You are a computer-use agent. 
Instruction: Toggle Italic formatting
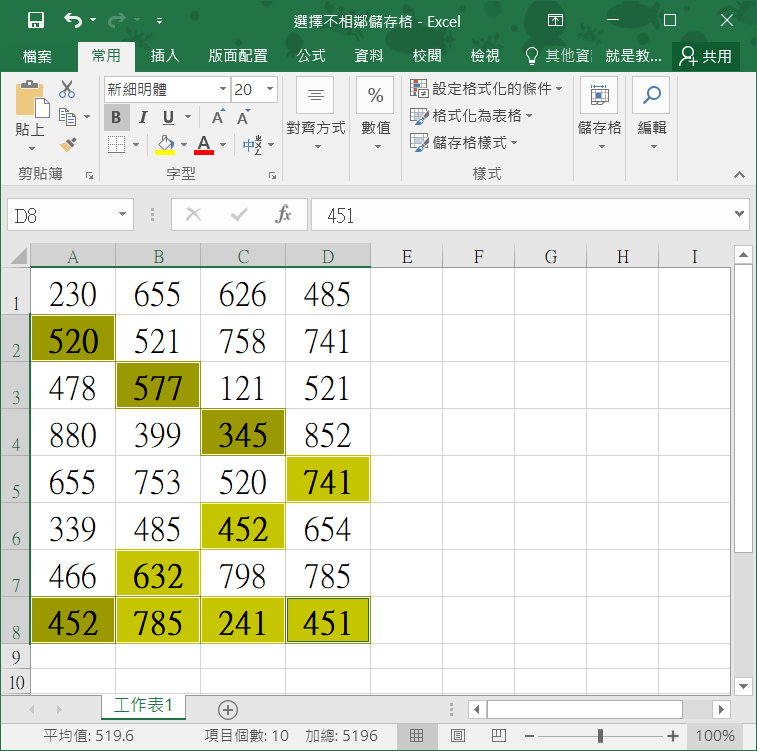[x=143, y=117]
